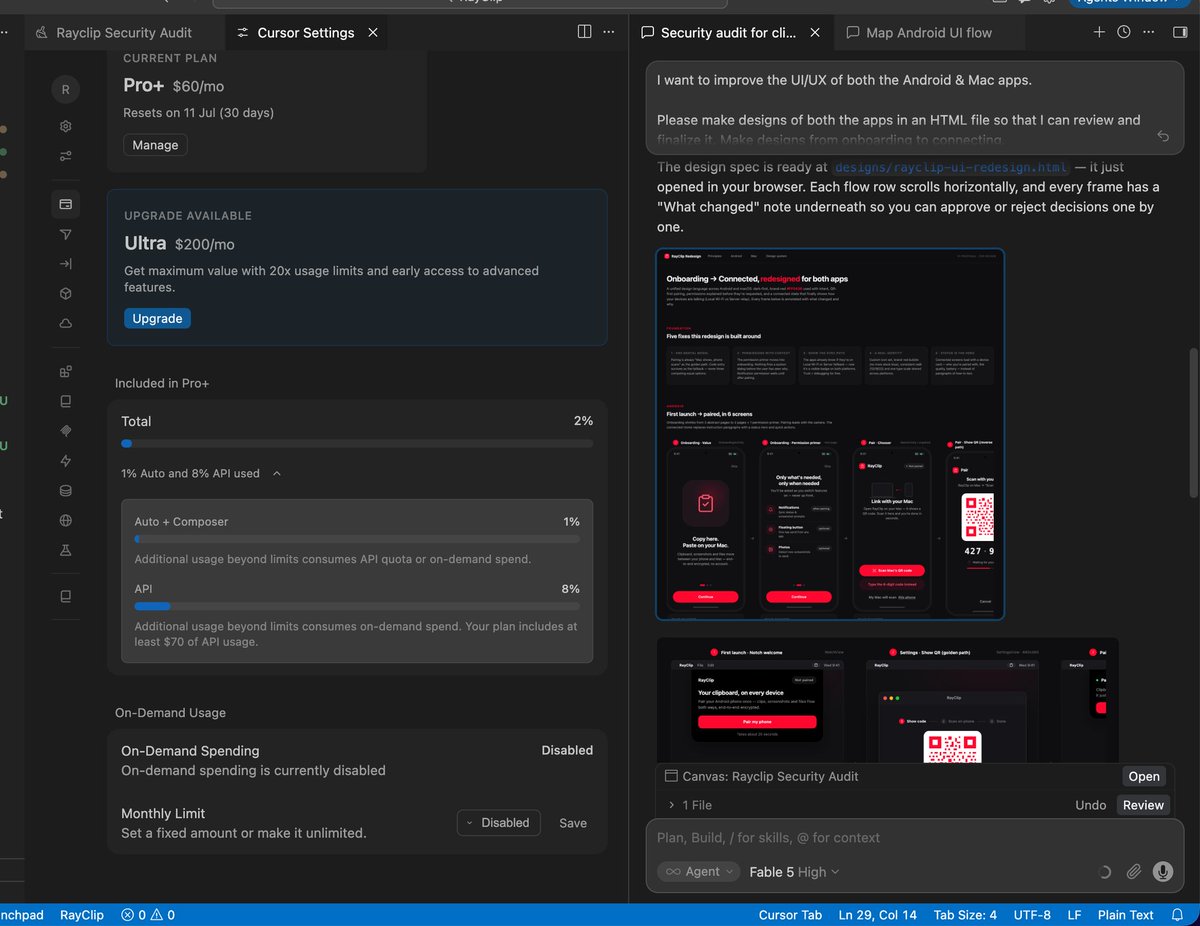Screen dimensions: 1200x926
Task: Open the Canvas with Open button
Action: [x=1144, y=776]
